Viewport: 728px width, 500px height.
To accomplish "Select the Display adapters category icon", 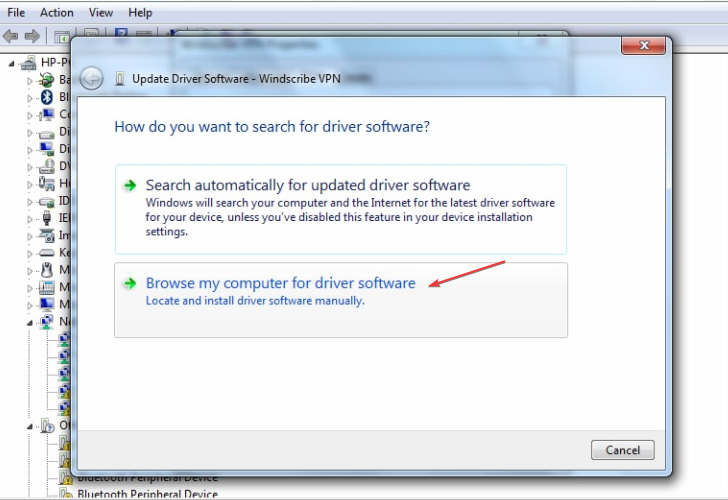I will 46,149.
